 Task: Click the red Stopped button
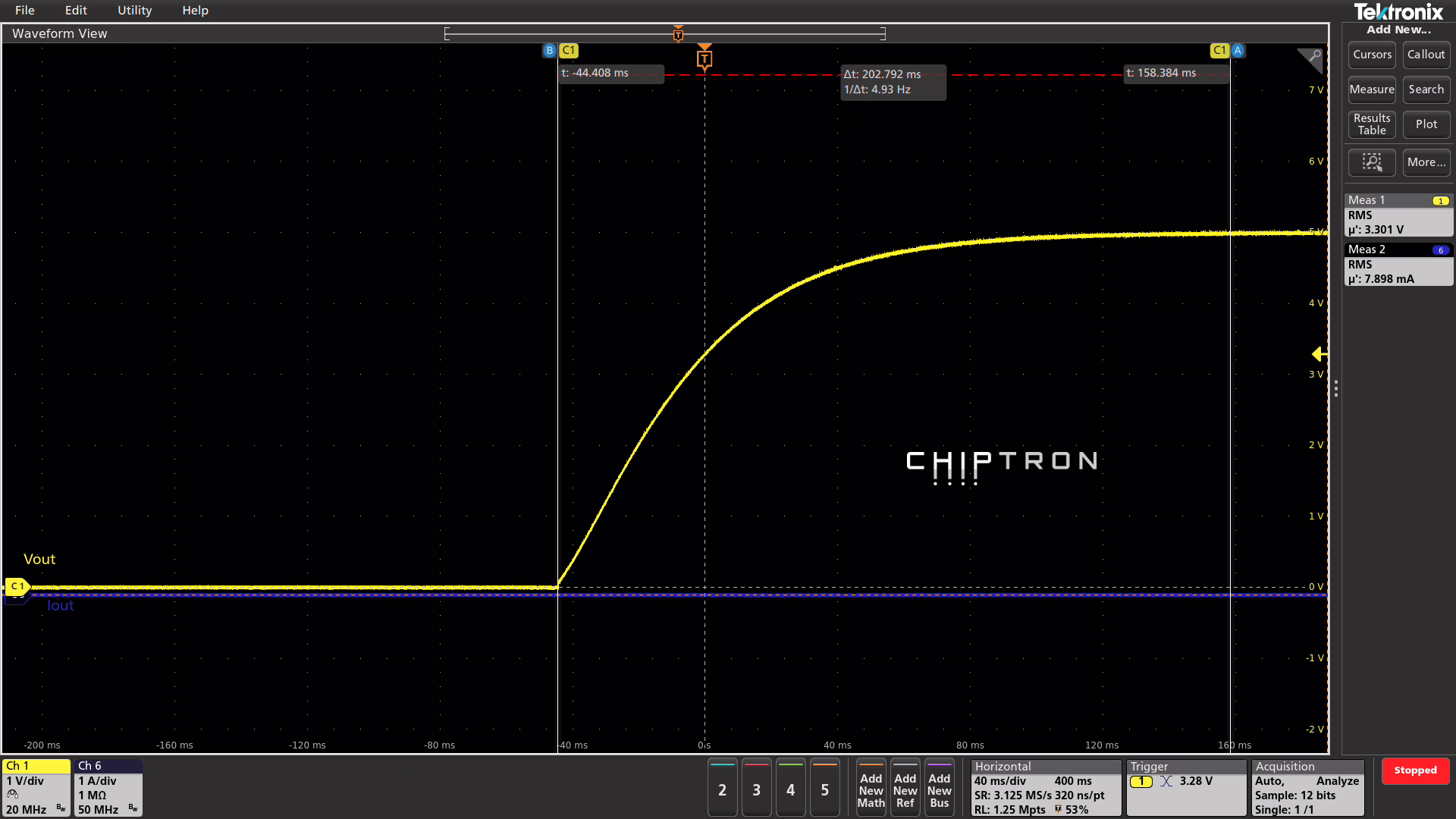pyautogui.click(x=1415, y=770)
